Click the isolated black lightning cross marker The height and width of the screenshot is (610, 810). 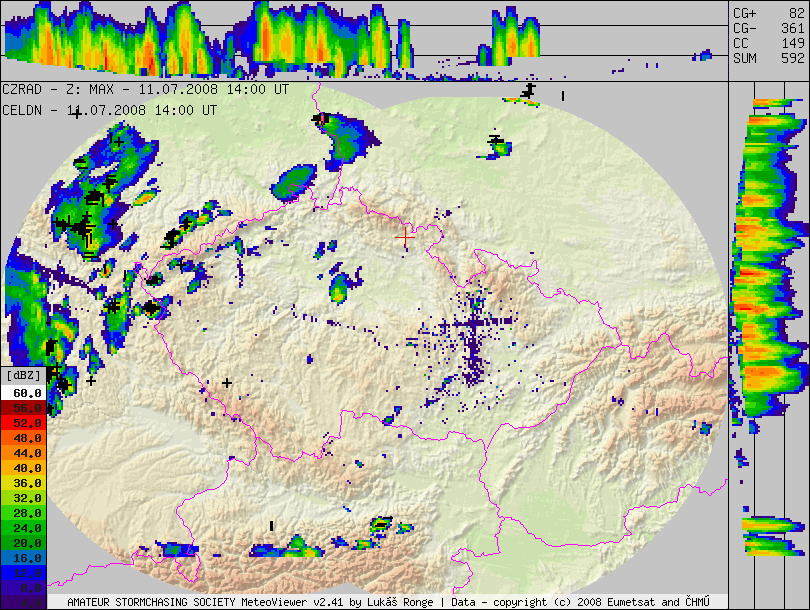227,383
